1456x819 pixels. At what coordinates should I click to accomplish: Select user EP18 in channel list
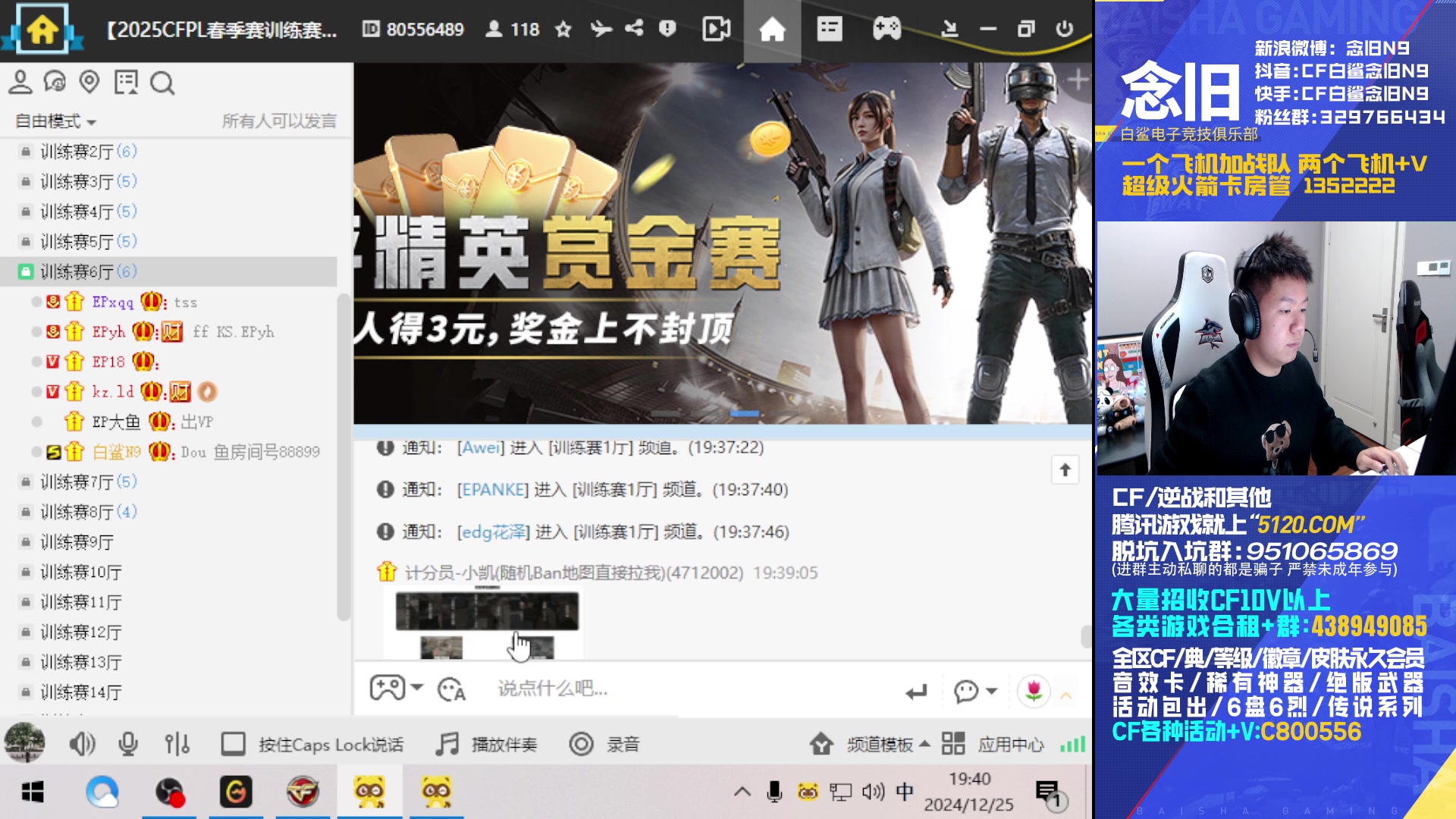(x=108, y=362)
